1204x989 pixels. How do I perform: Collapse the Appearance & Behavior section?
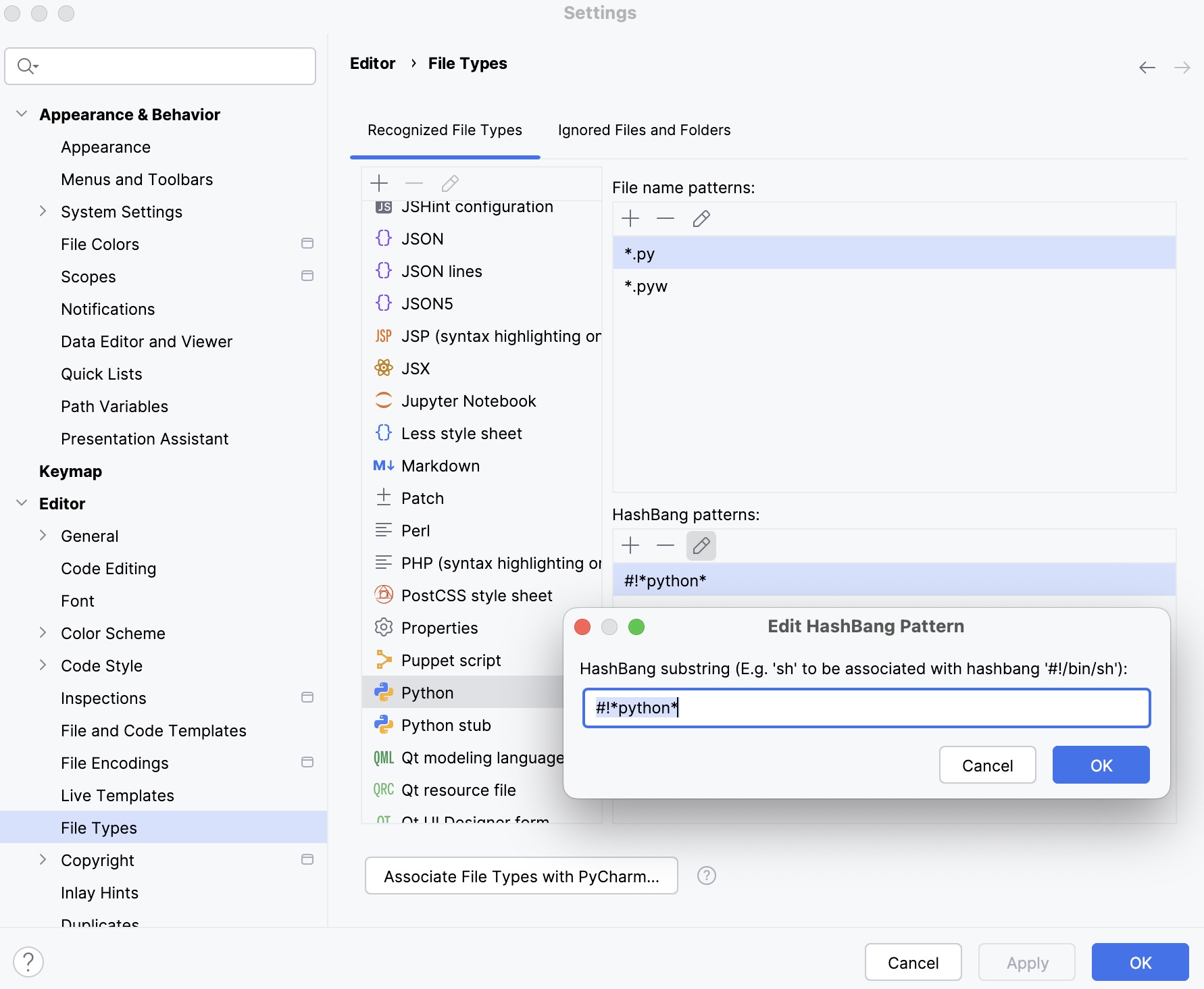(22, 113)
